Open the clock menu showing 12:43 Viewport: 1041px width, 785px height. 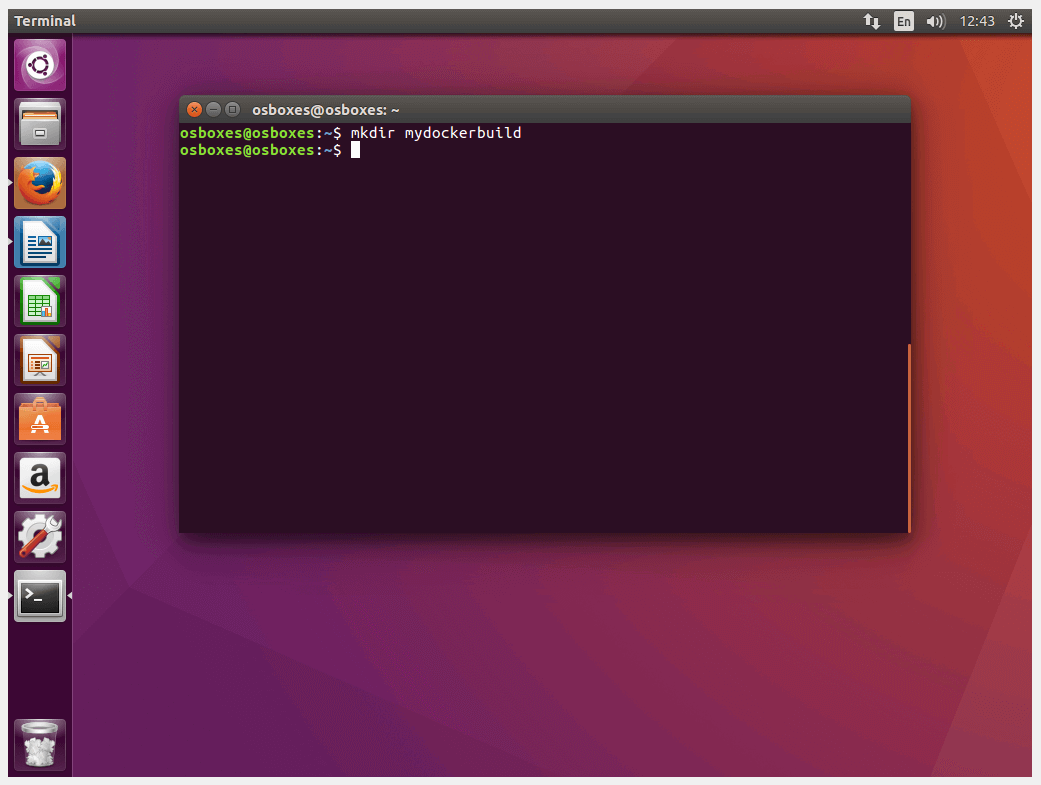[x=977, y=20]
